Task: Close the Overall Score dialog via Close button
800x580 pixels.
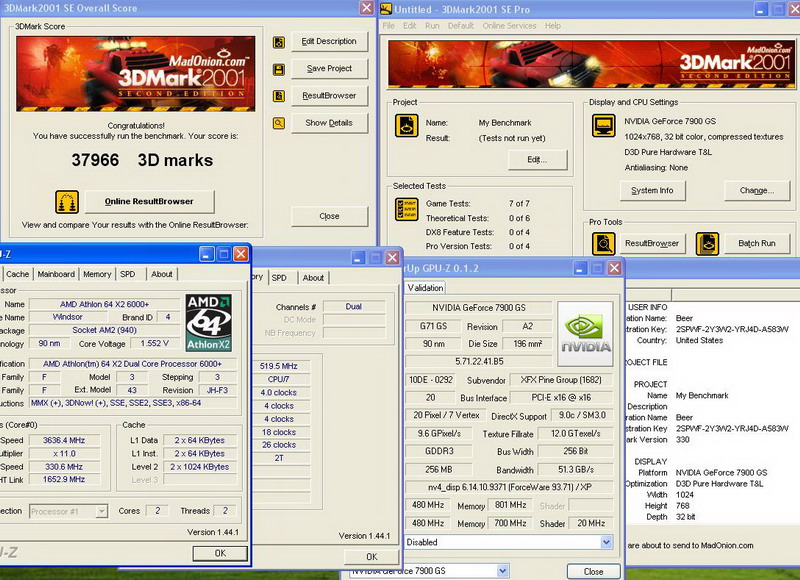Action: click(x=329, y=216)
